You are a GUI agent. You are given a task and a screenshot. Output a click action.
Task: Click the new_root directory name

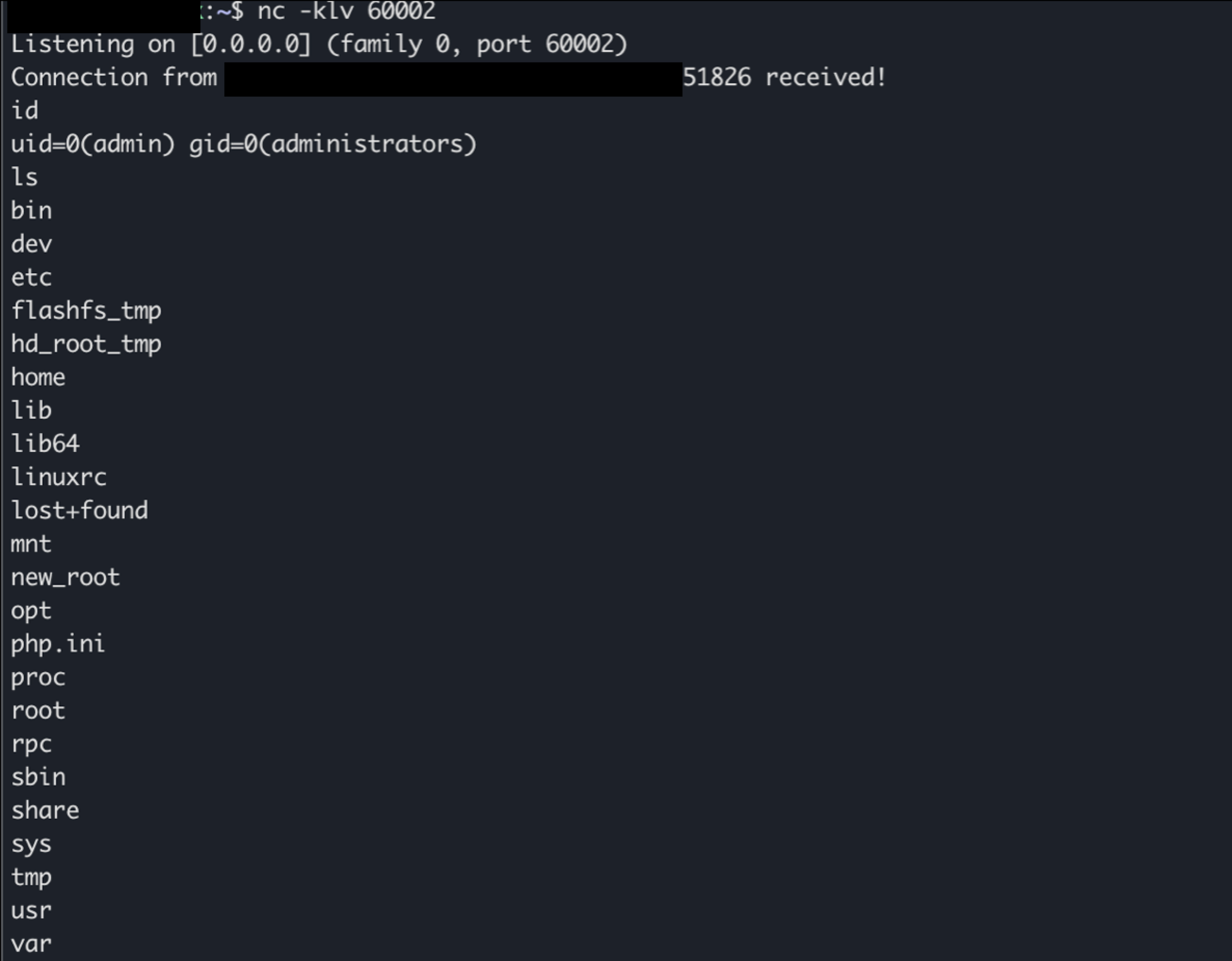coord(65,577)
